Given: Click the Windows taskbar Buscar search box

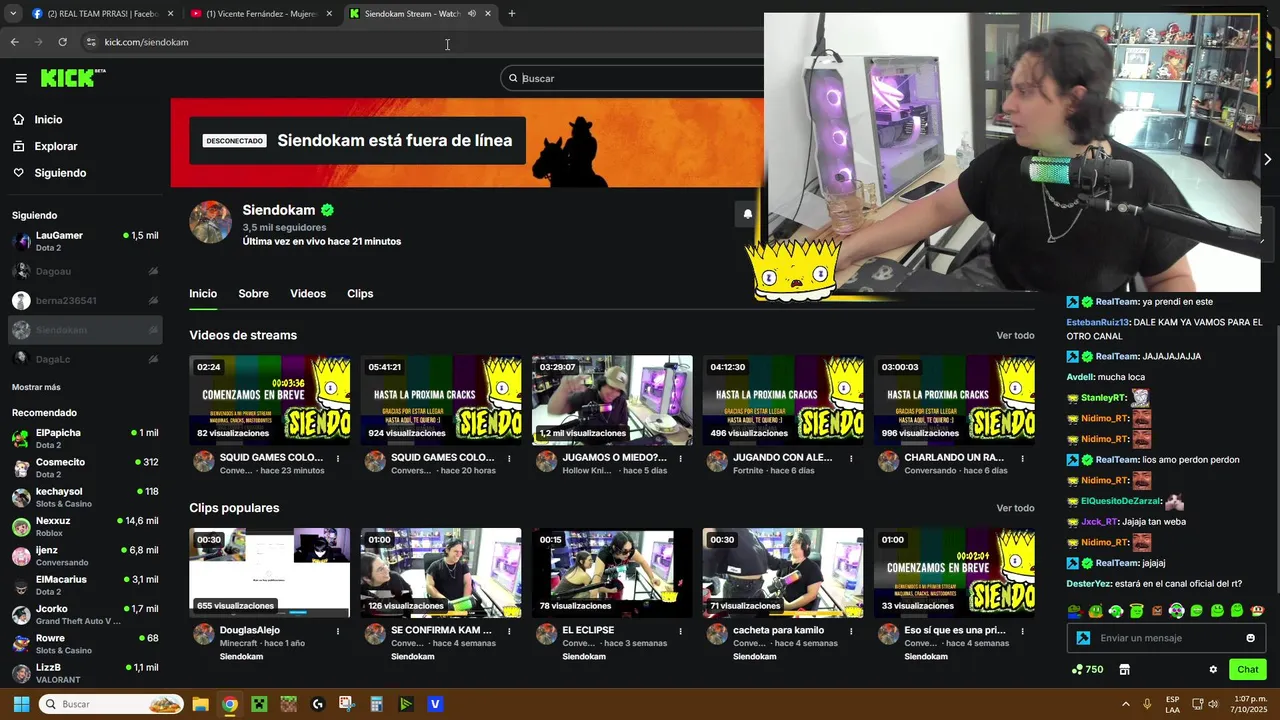Looking at the screenshot, I should [110, 704].
